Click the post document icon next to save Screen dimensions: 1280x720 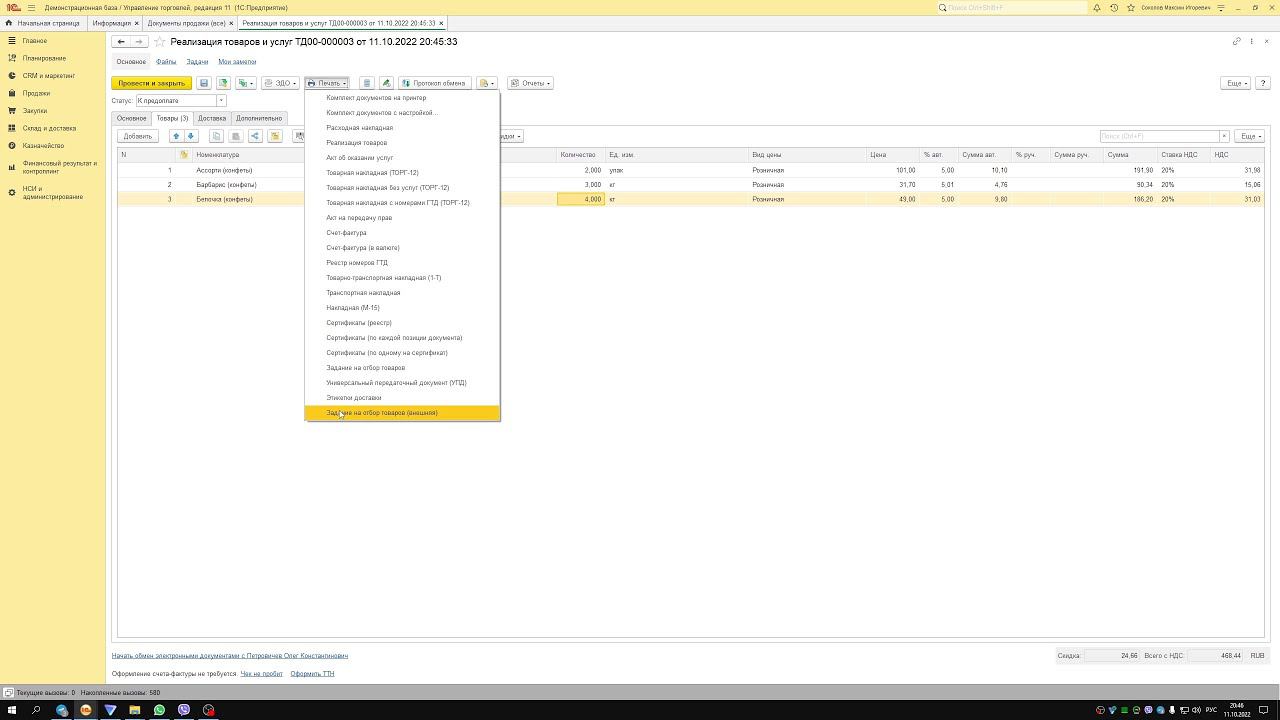tap(223, 83)
